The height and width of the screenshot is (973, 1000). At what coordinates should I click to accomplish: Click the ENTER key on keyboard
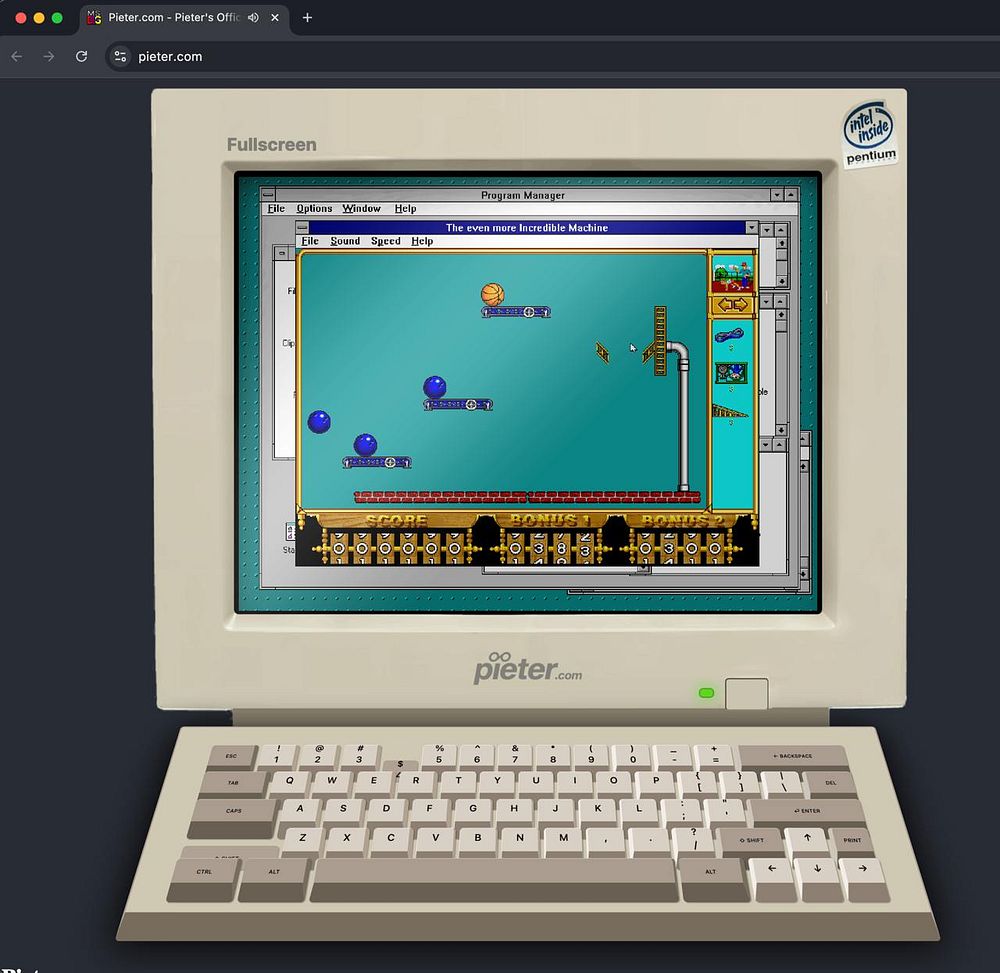tap(806, 811)
